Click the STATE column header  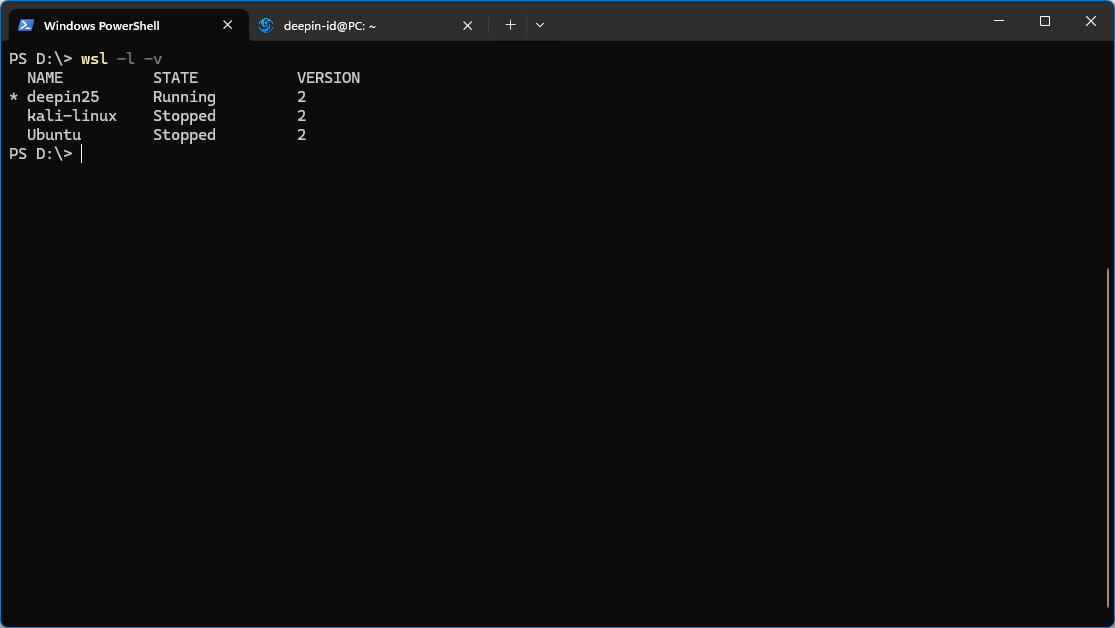(x=176, y=78)
